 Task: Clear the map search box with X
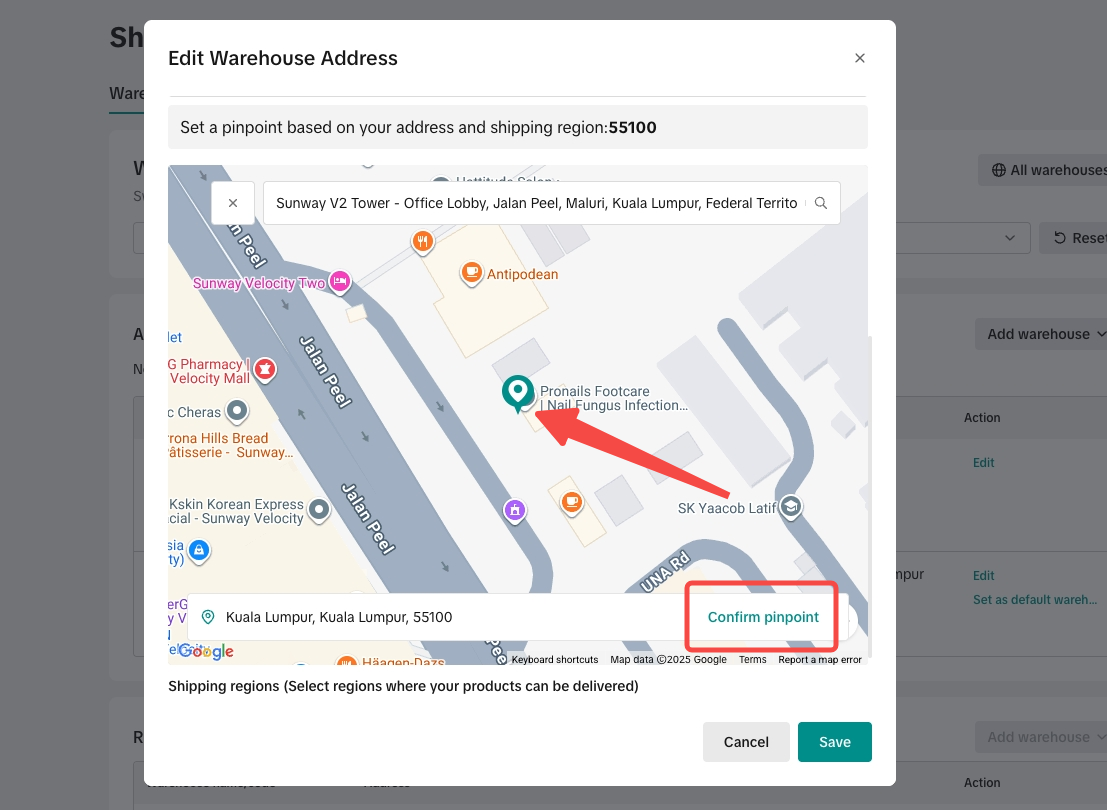point(233,203)
